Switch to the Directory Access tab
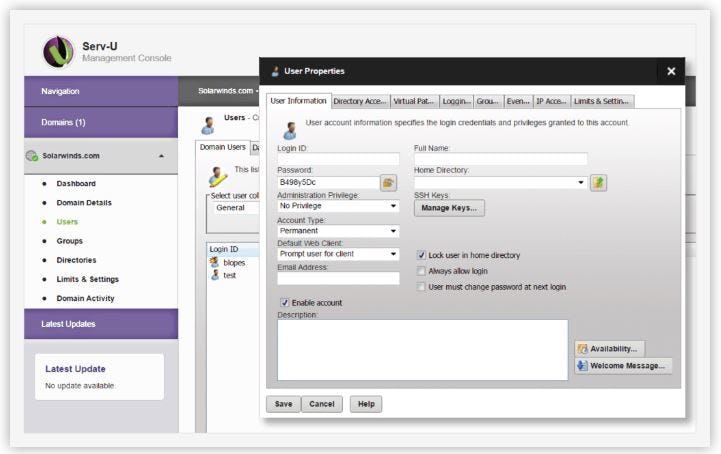 pyautogui.click(x=360, y=101)
